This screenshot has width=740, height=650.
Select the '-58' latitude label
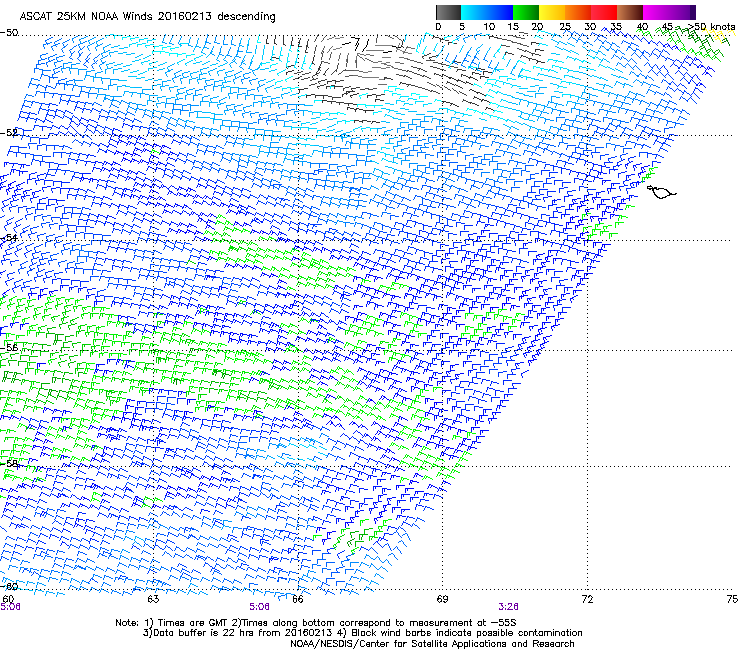[x=9, y=464]
